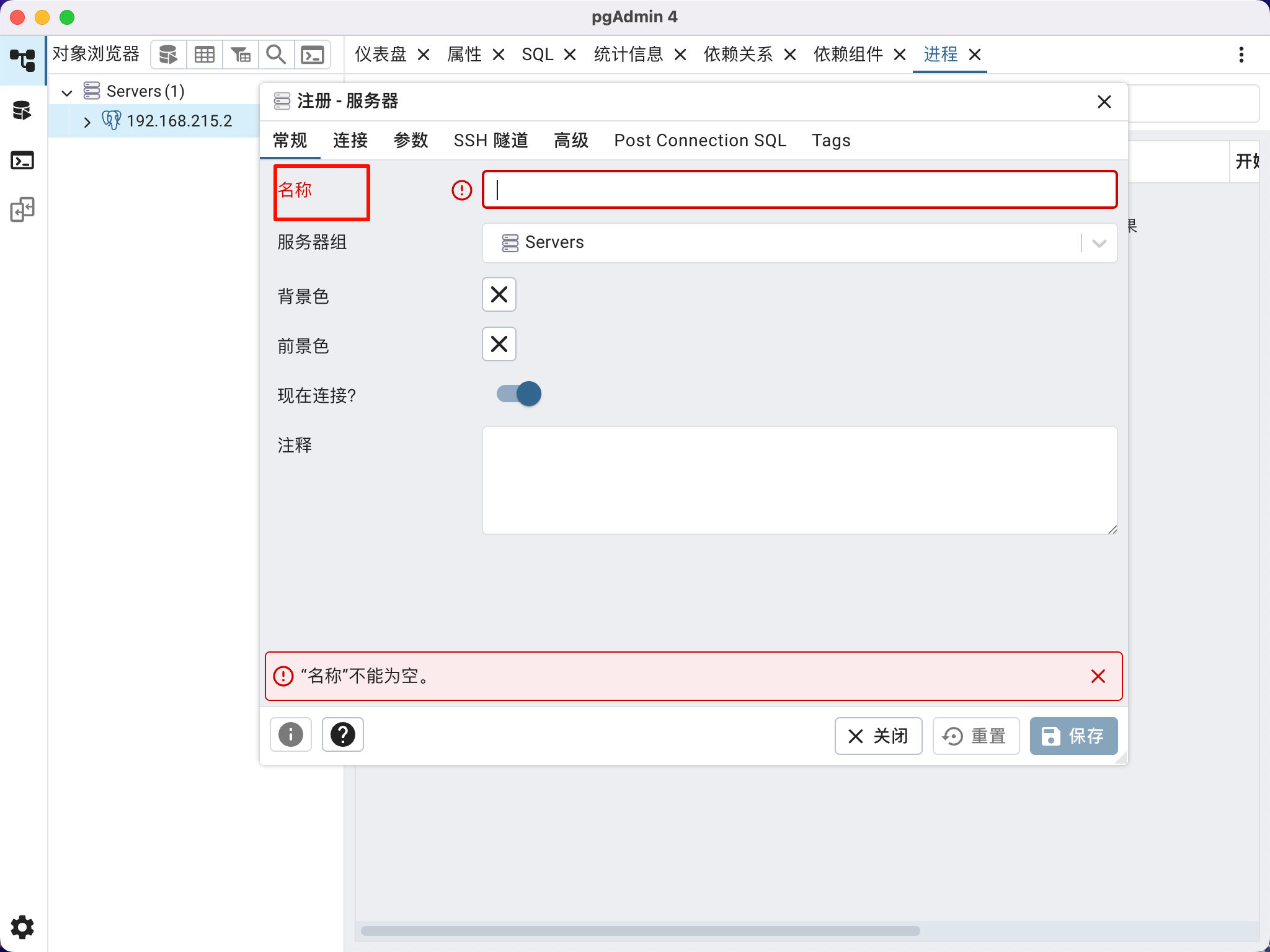This screenshot has width=1270, height=952.
Task: Click the search icon in object browser toolbar
Action: tap(276, 55)
